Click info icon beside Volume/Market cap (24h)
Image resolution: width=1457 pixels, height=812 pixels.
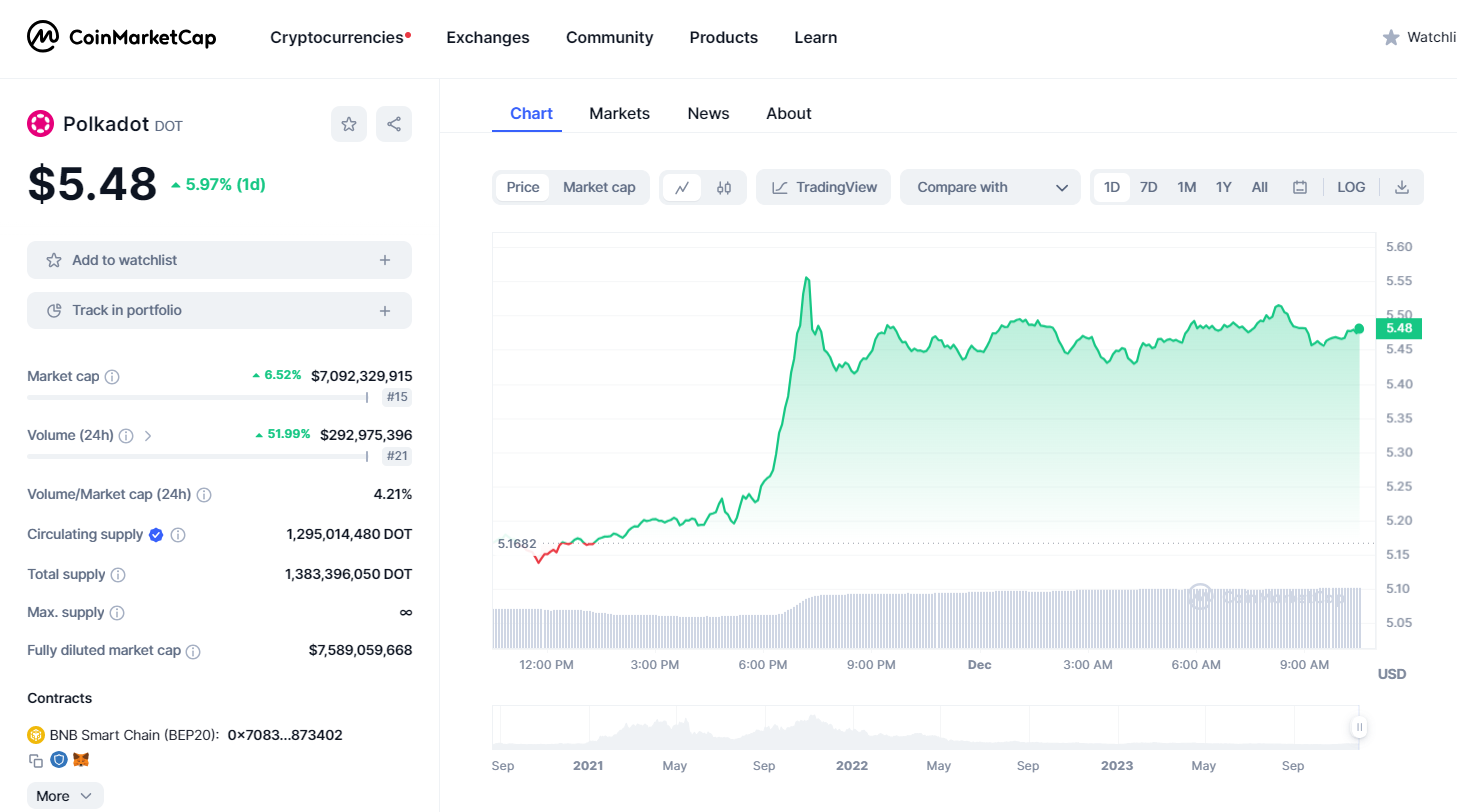click(x=204, y=495)
